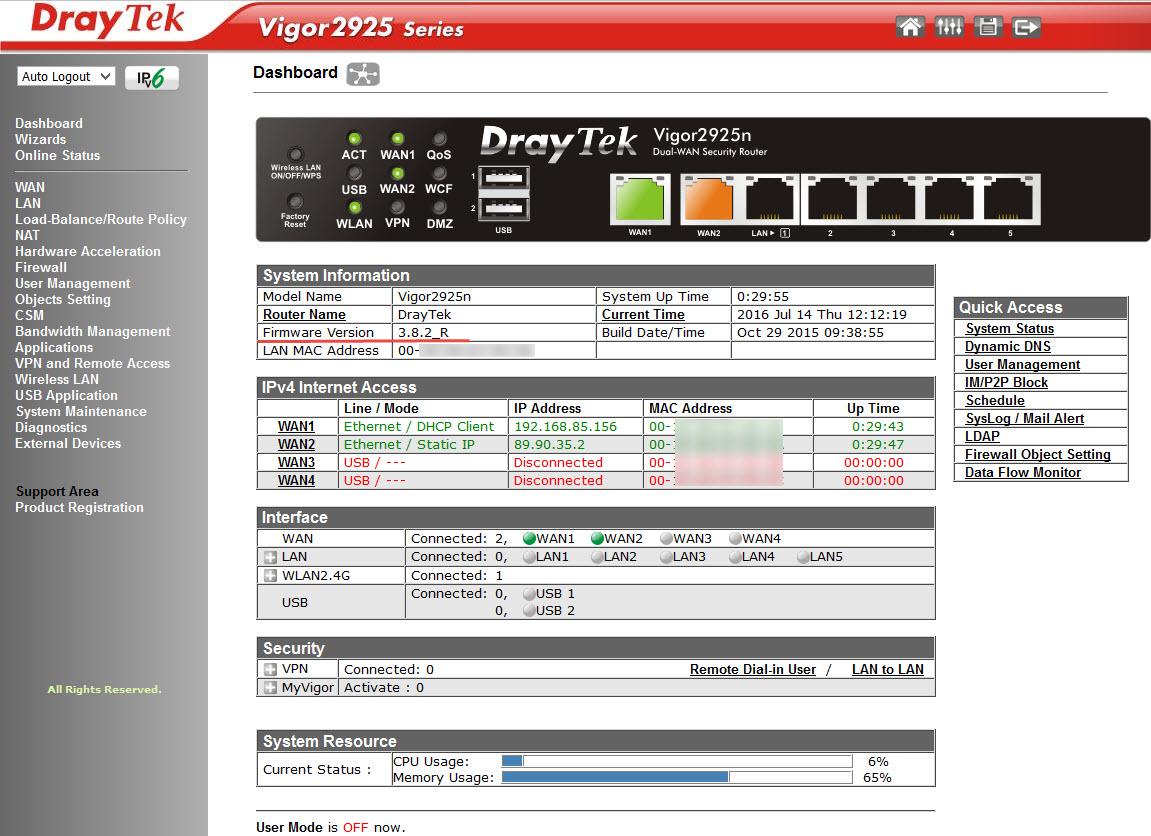This screenshot has height=836, width=1151.
Task: Open Data Flow Monitor link
Action: [1023, 473]
